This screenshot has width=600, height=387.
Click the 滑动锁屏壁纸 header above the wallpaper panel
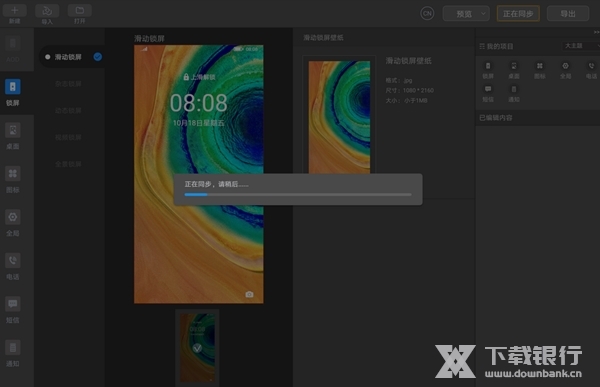[x=323, y=38]
